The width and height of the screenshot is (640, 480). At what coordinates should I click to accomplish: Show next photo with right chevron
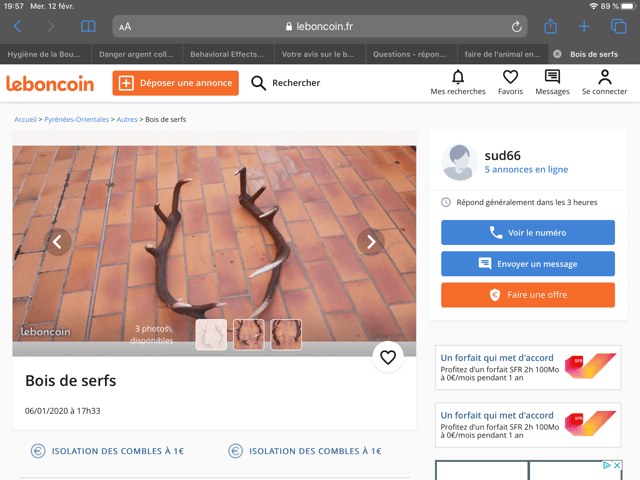point(371,242)
